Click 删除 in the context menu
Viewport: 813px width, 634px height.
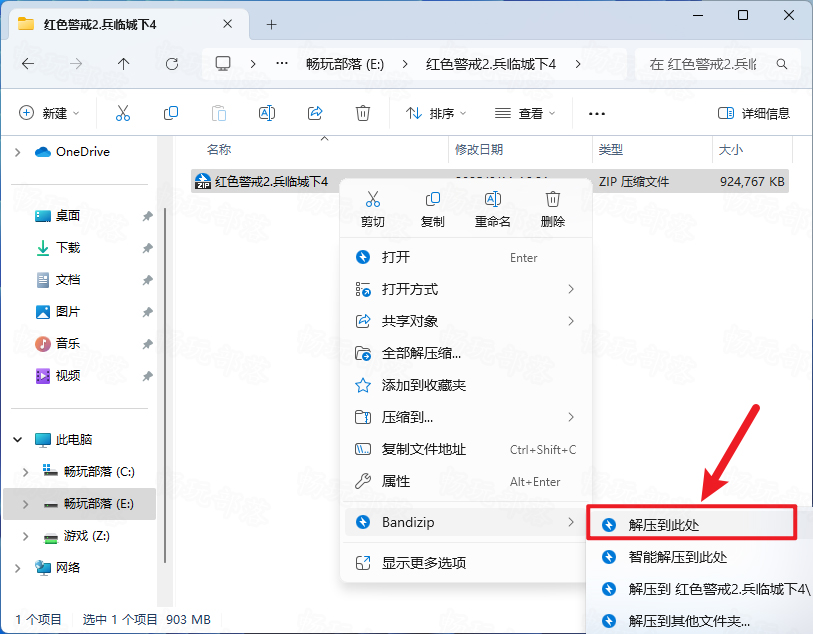point(553,209)
